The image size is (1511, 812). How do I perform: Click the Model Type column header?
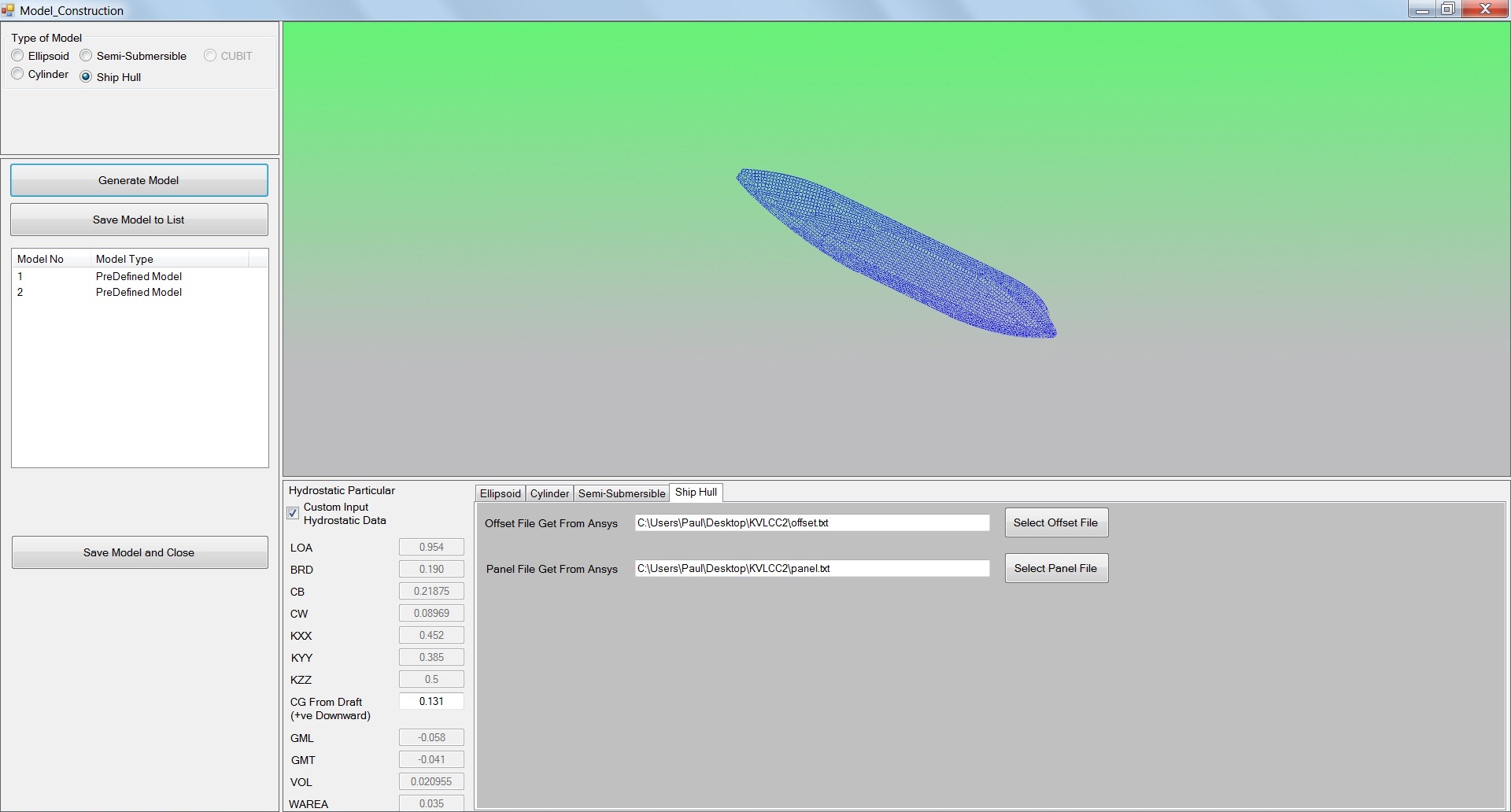[169, 259]
